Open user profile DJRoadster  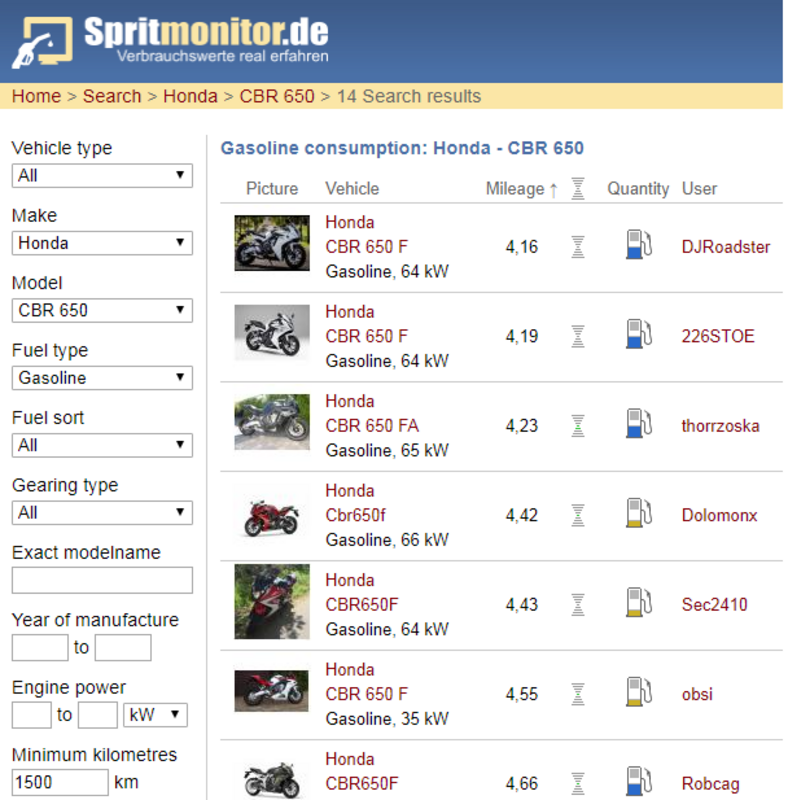pyautogui.click(x=726, y=247)
